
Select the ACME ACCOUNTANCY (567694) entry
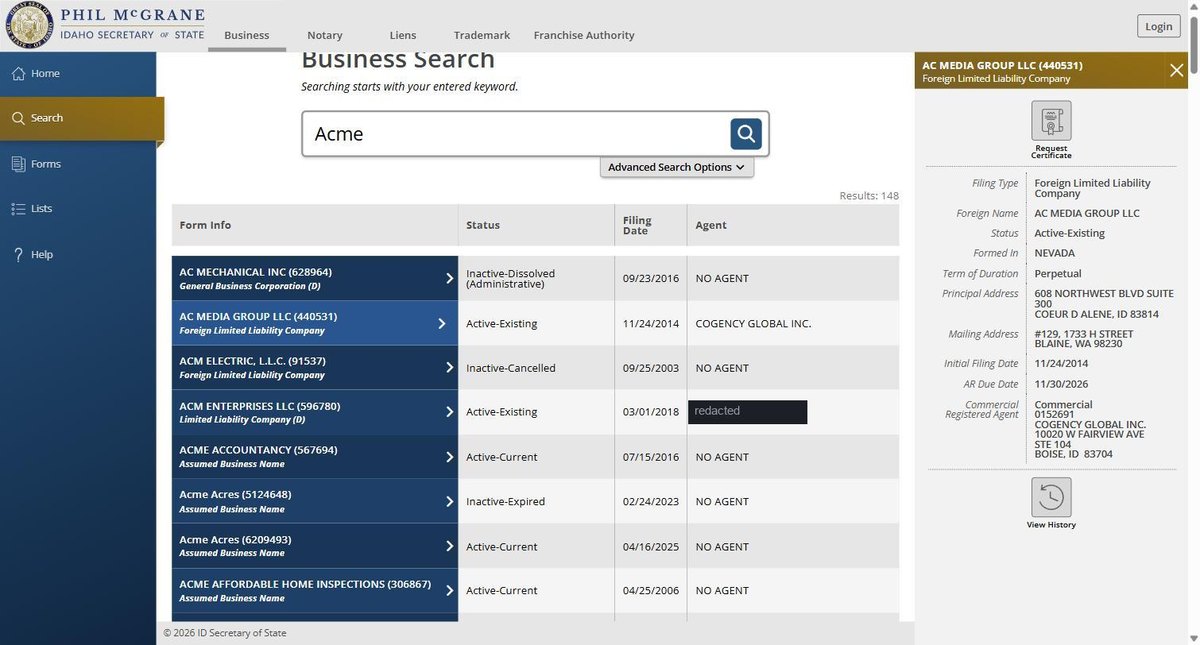point(315,457)
